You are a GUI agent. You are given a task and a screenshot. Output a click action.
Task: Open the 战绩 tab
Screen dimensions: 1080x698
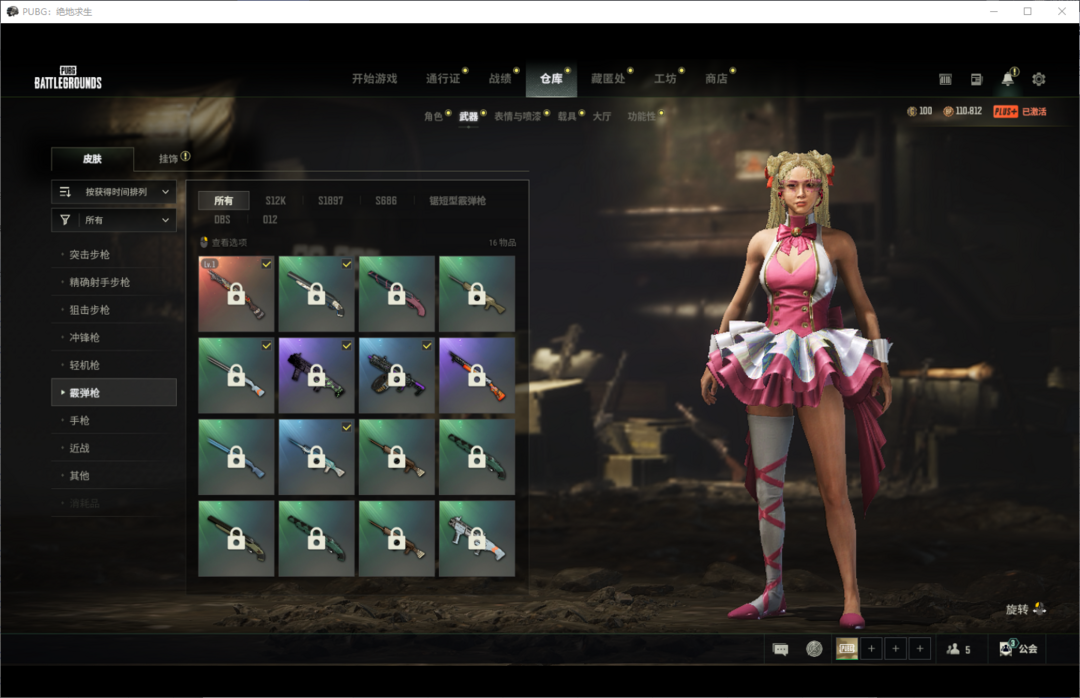pyautogui.click(x=500, y=79)
